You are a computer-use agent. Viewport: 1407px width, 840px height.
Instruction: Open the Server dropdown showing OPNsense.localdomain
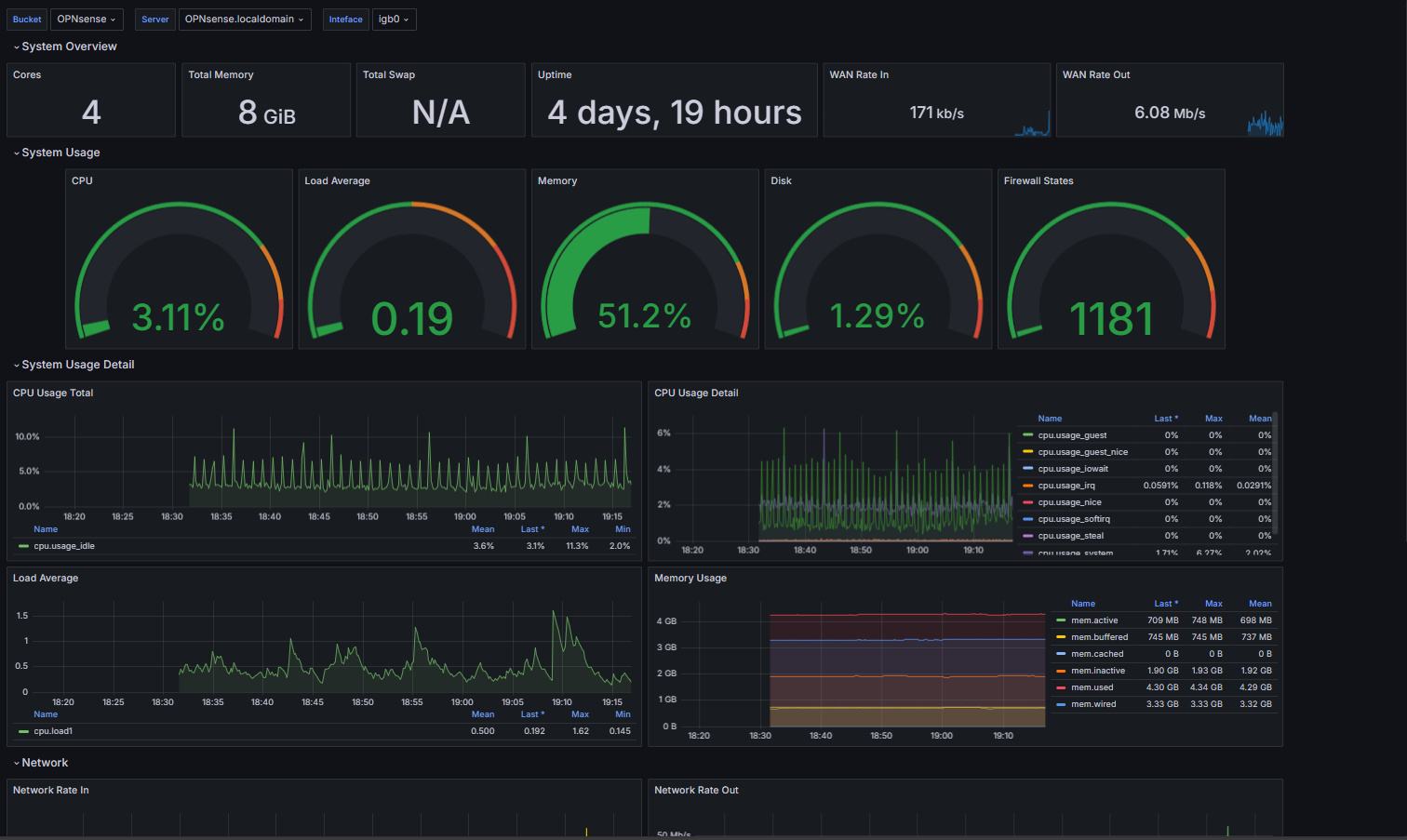[245, 19]
